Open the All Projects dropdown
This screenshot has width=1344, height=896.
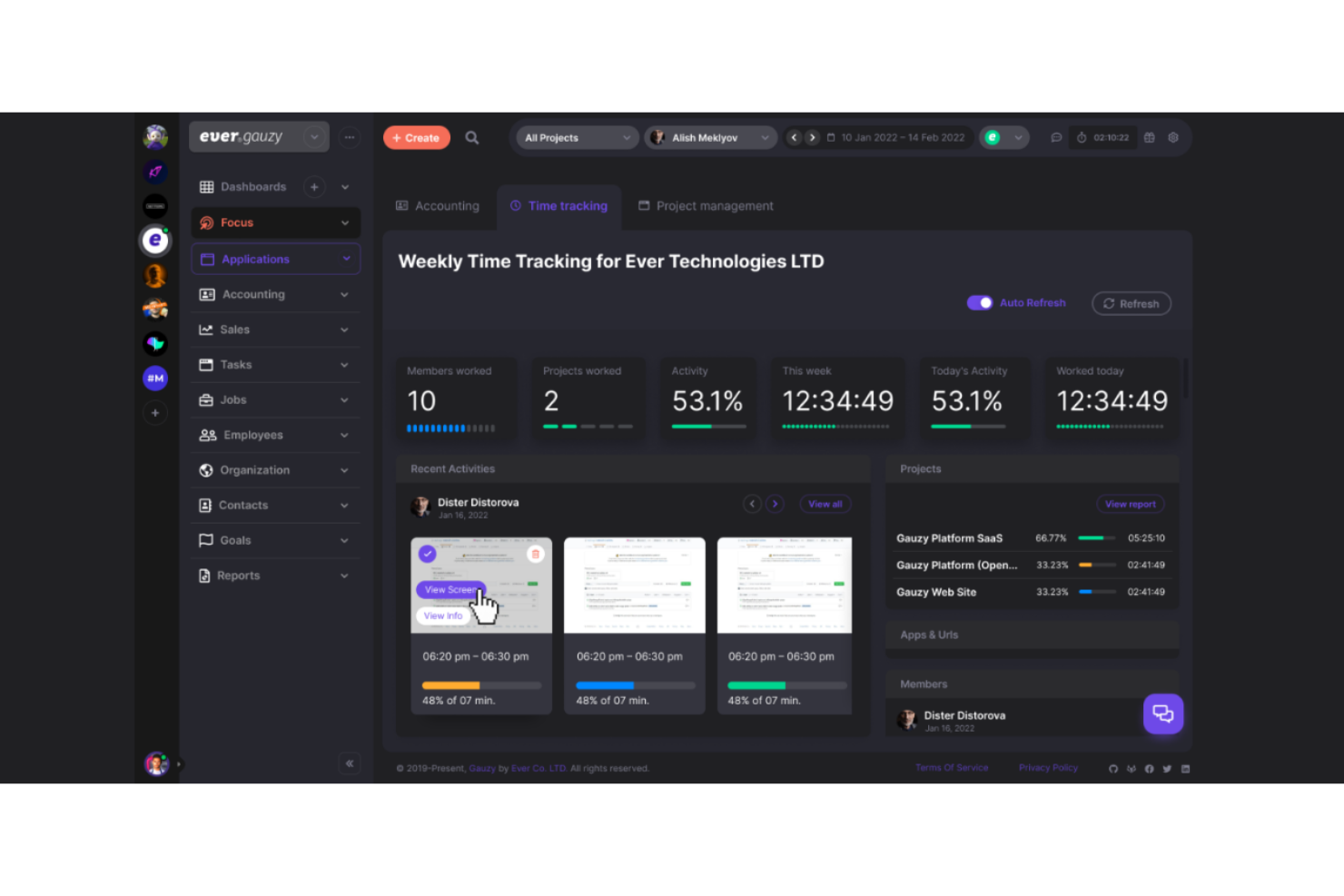(576, 137)
